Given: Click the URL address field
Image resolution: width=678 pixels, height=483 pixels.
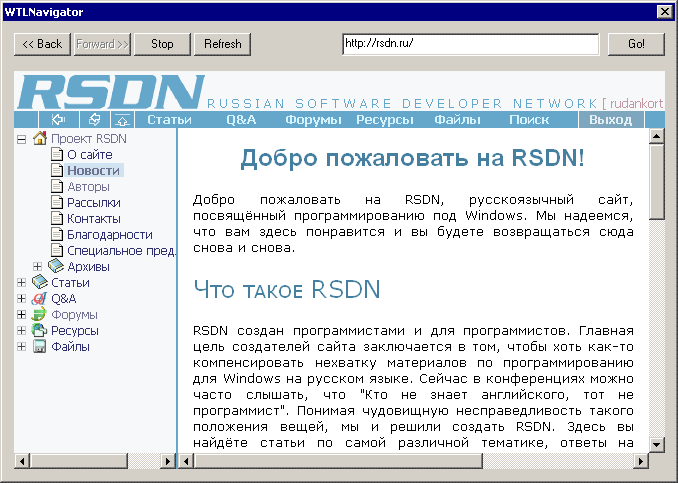Looking at the screenshot, I should (x=469, y=44).
